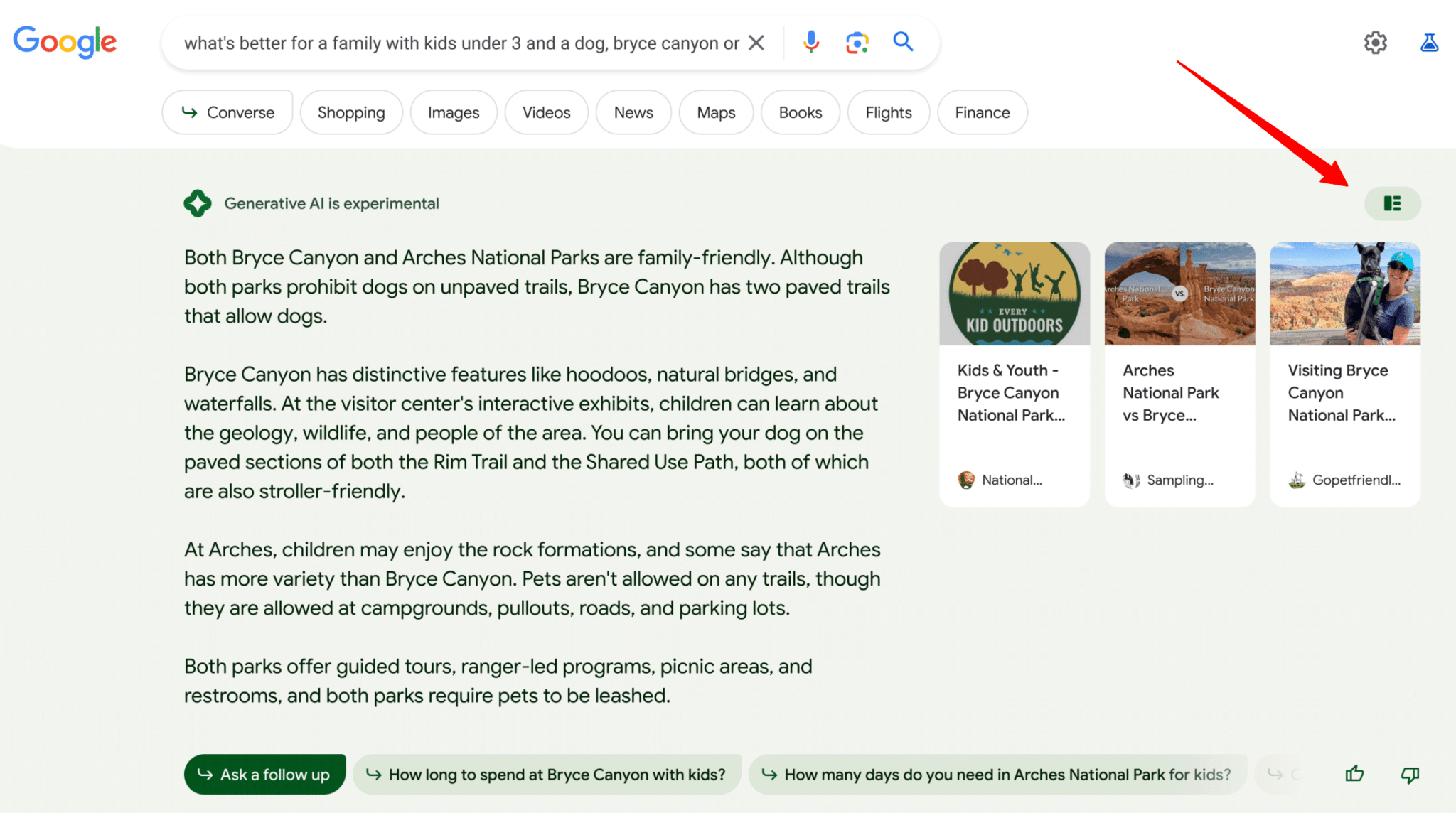Switch to the Images tab

(x=453, y=112)
